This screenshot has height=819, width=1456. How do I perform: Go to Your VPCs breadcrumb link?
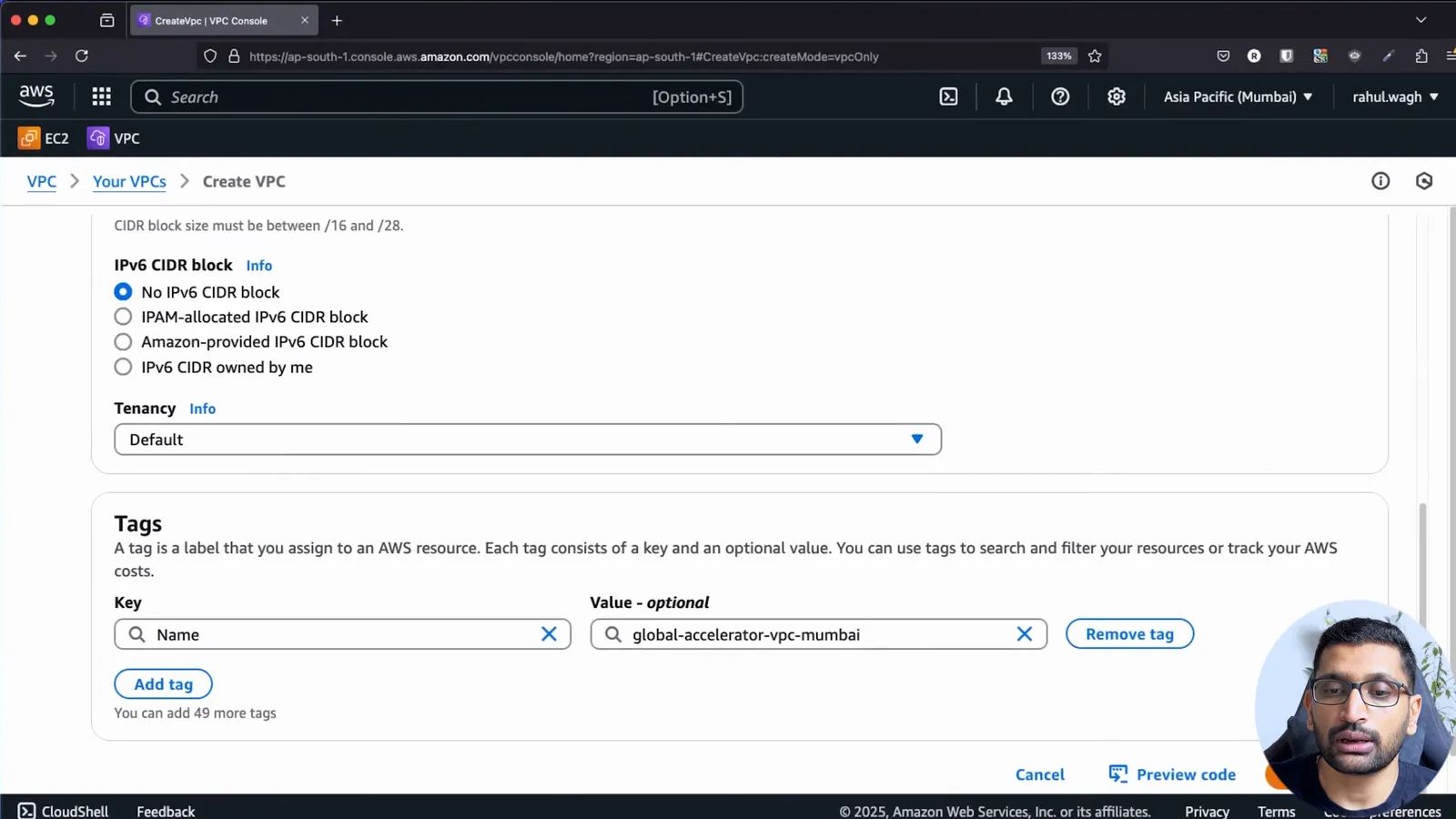[x=129, y=181]
